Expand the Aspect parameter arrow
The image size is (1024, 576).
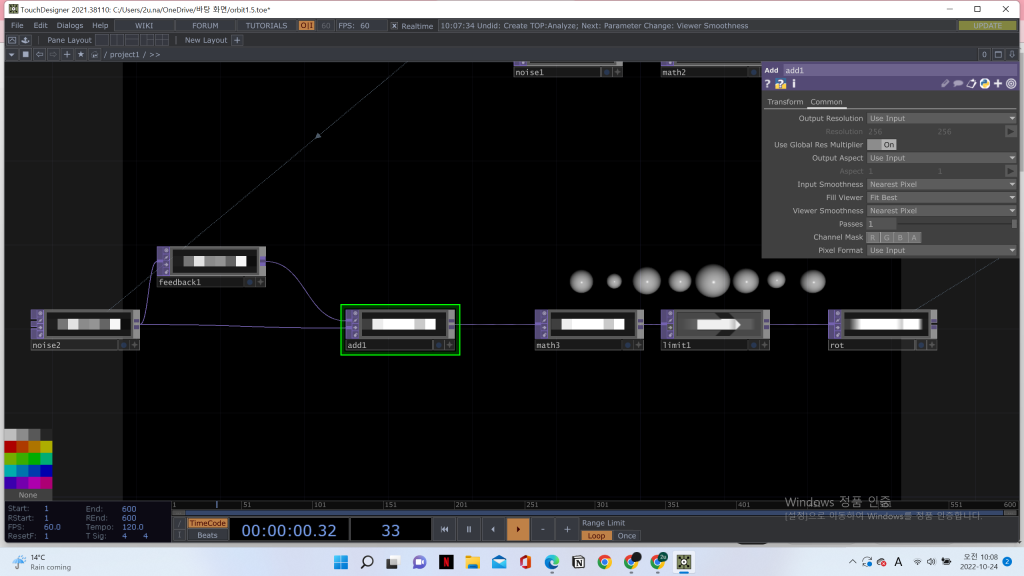[1010, 171]
